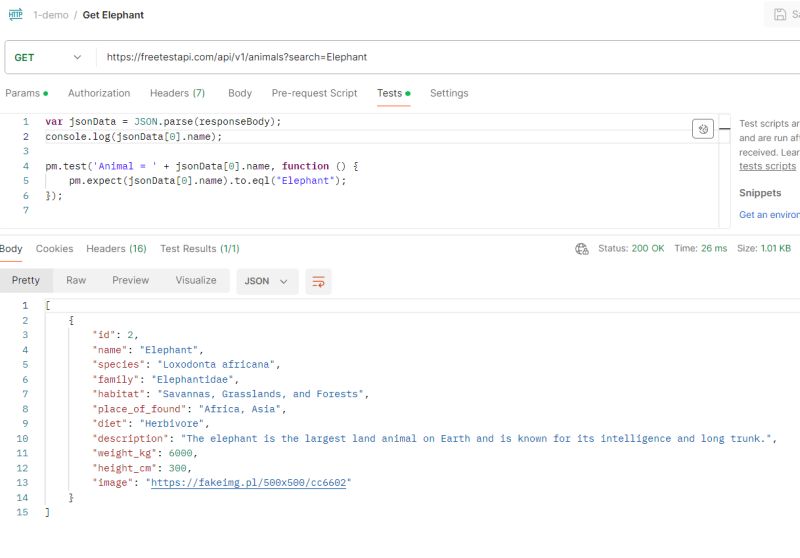800x558 pixels.
Task: Click the HTTP request type icon
Action: click(16, 14)
